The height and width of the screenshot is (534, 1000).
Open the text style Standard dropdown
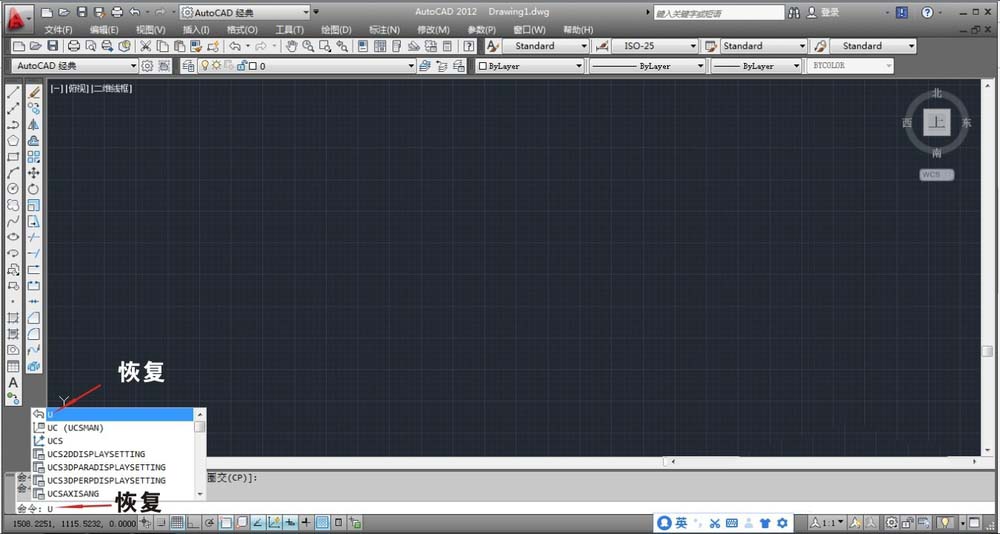545,46
